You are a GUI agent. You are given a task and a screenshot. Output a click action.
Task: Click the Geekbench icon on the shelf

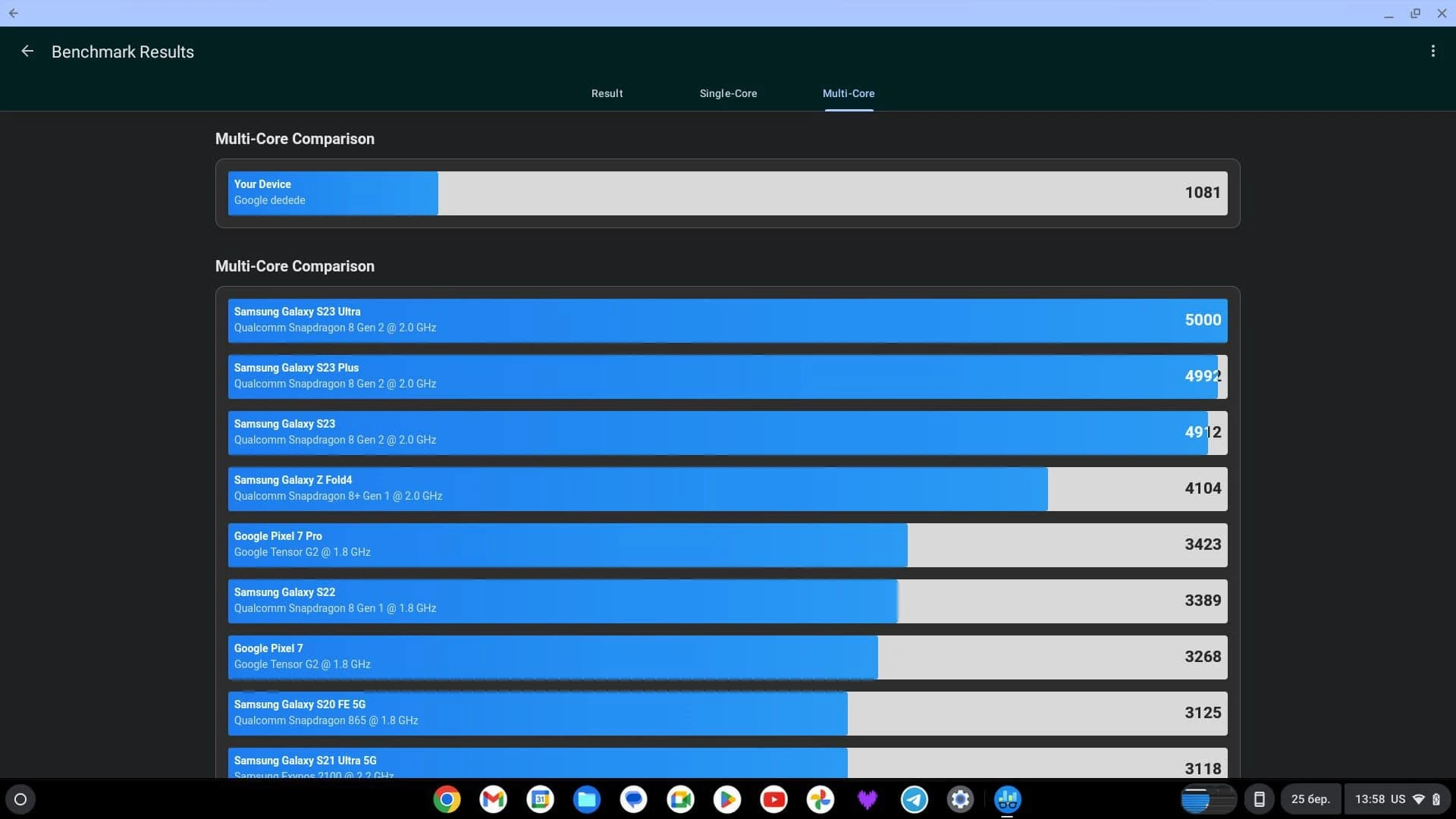click(x=1007, y=799)
